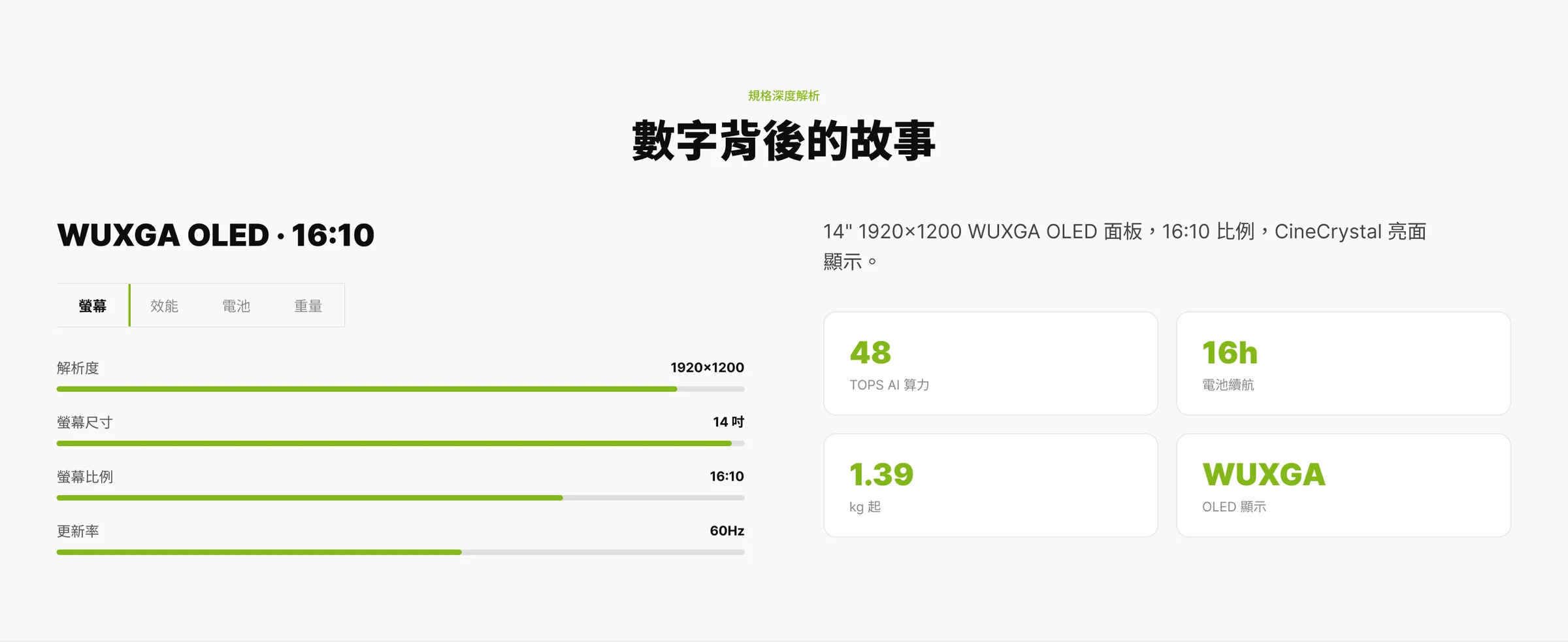This screenshot has height=642, width=1568.
Task: Click the 更新率 label
Action: tap(78, 532)
